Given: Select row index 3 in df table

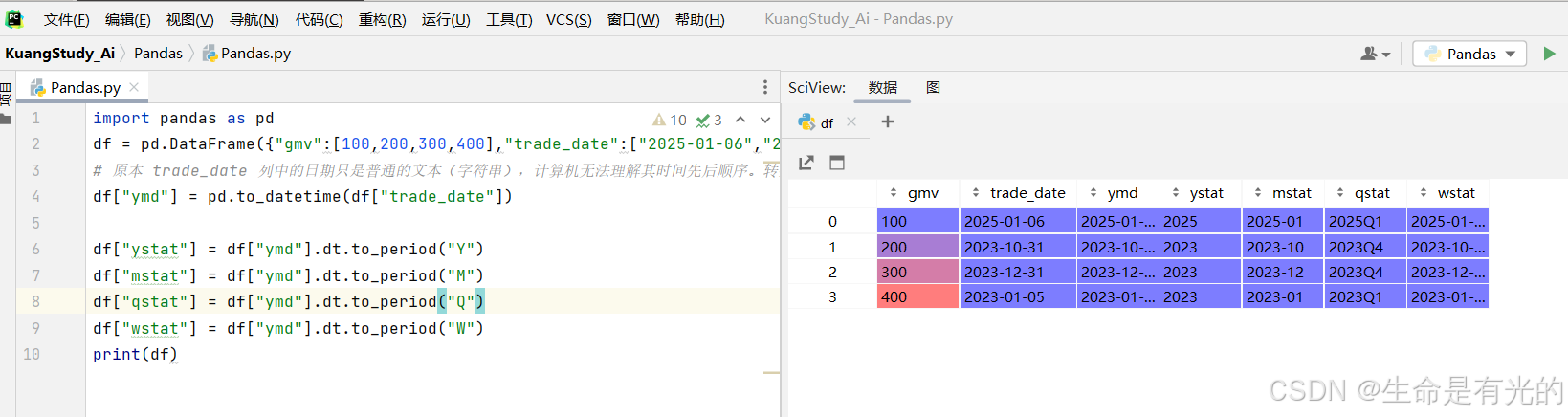Looking at the screenshot, I should pos(832,296).
